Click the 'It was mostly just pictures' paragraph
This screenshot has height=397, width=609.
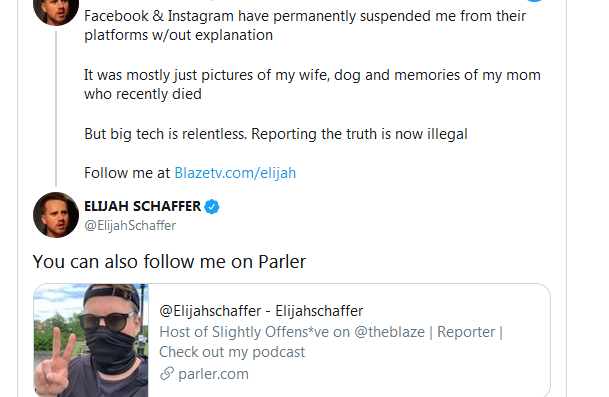[x=312, y=84]
